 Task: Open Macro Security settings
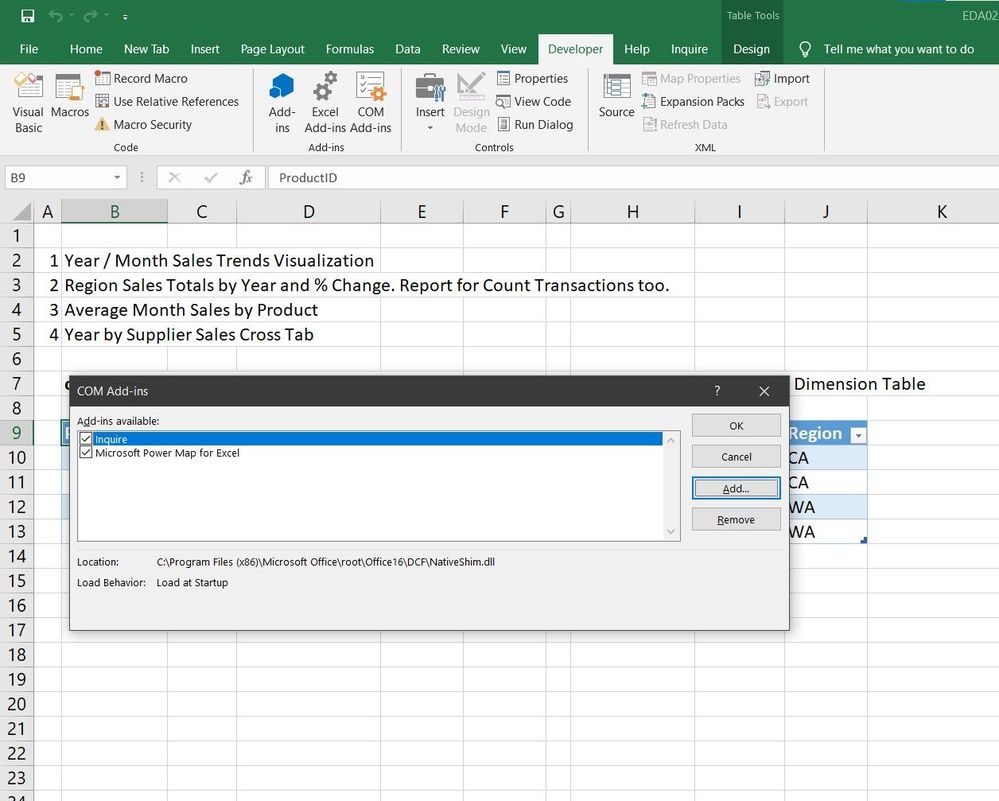143,124
